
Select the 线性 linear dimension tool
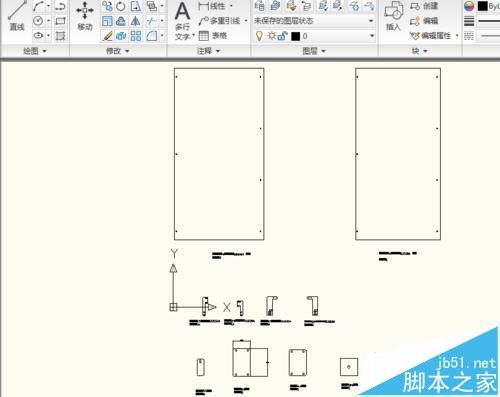tap(211, 6)
